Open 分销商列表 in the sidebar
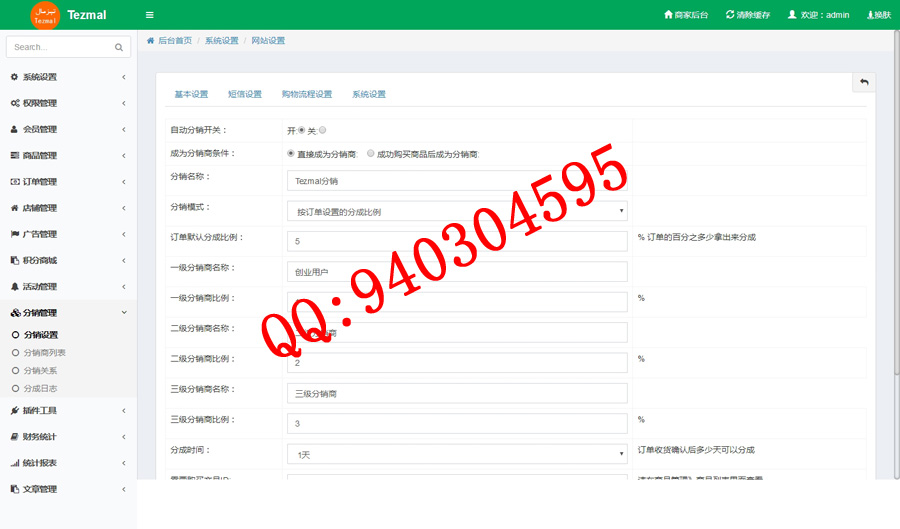This screenshot has height=529, width=900. tap(44, 353)
